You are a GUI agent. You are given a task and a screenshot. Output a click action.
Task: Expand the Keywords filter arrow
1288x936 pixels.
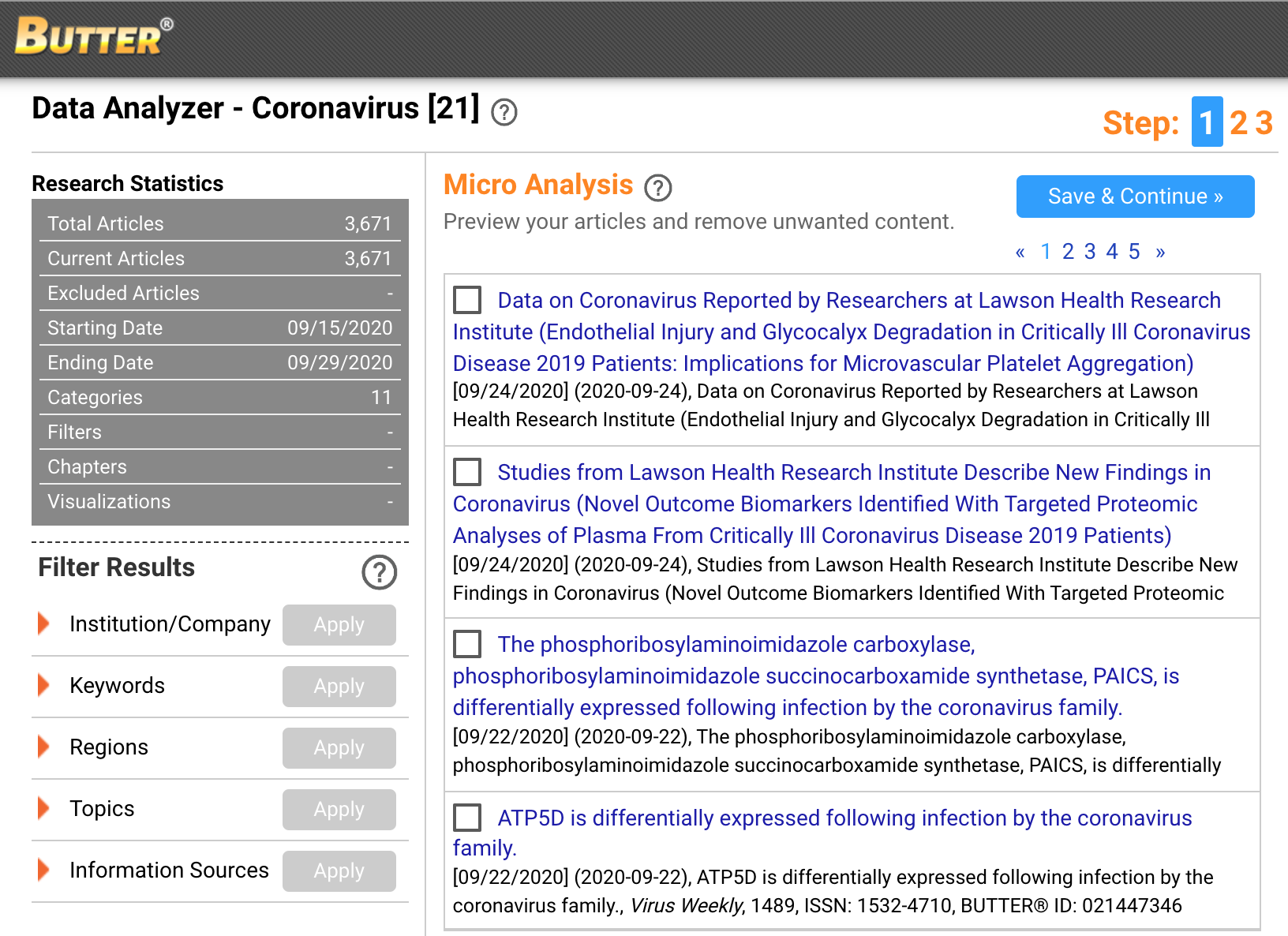(x=44, y=685)
